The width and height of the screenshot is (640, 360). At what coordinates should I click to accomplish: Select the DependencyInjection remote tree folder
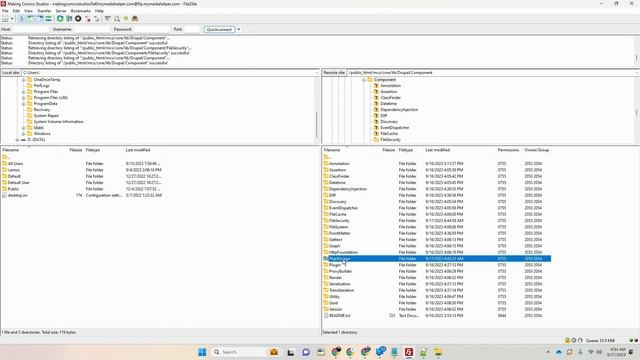[399, 110]
